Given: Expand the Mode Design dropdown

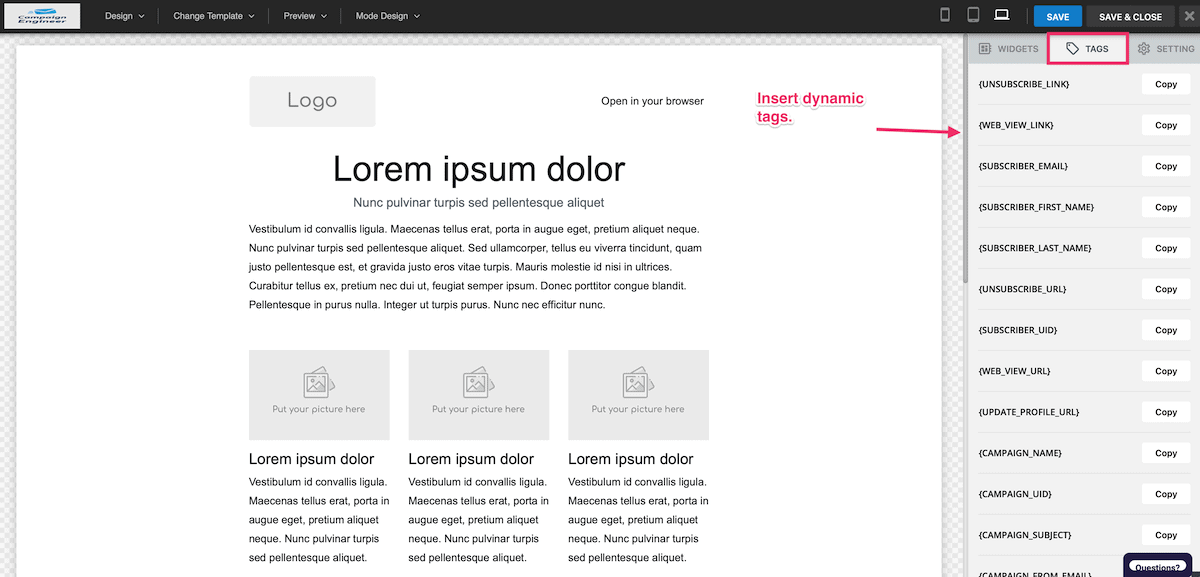Looking at the screenshot, I should click(387, 16).
